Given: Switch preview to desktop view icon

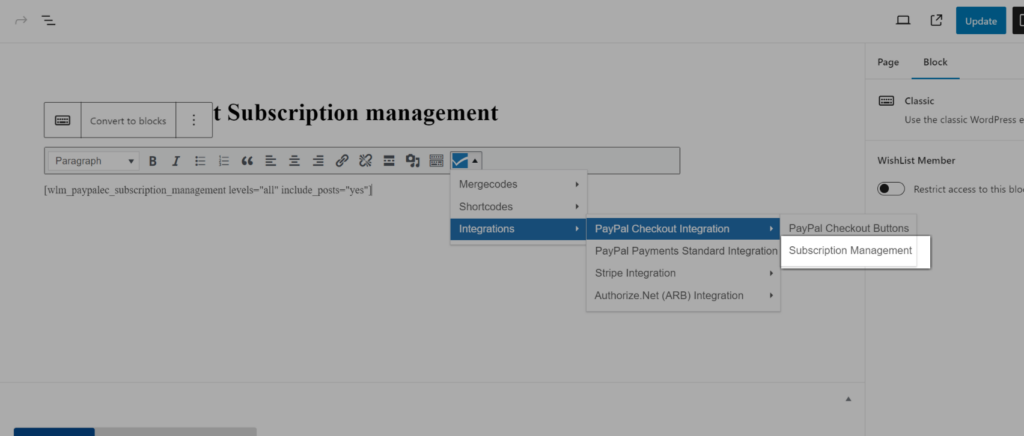Looking at the screenshot, I should pyautogui.click(x=902, y=20).
